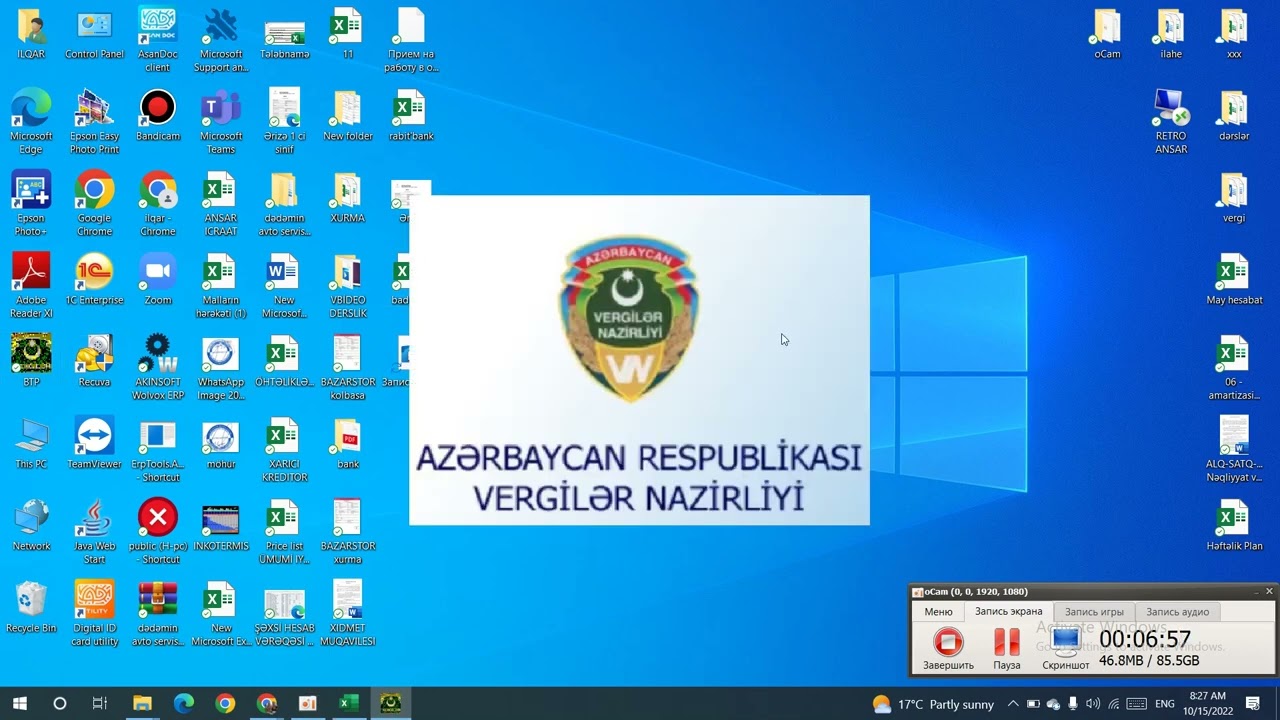1280x720 pixels.
Task: Select the Adobe Reader XI icon
Action: (31, 286)
